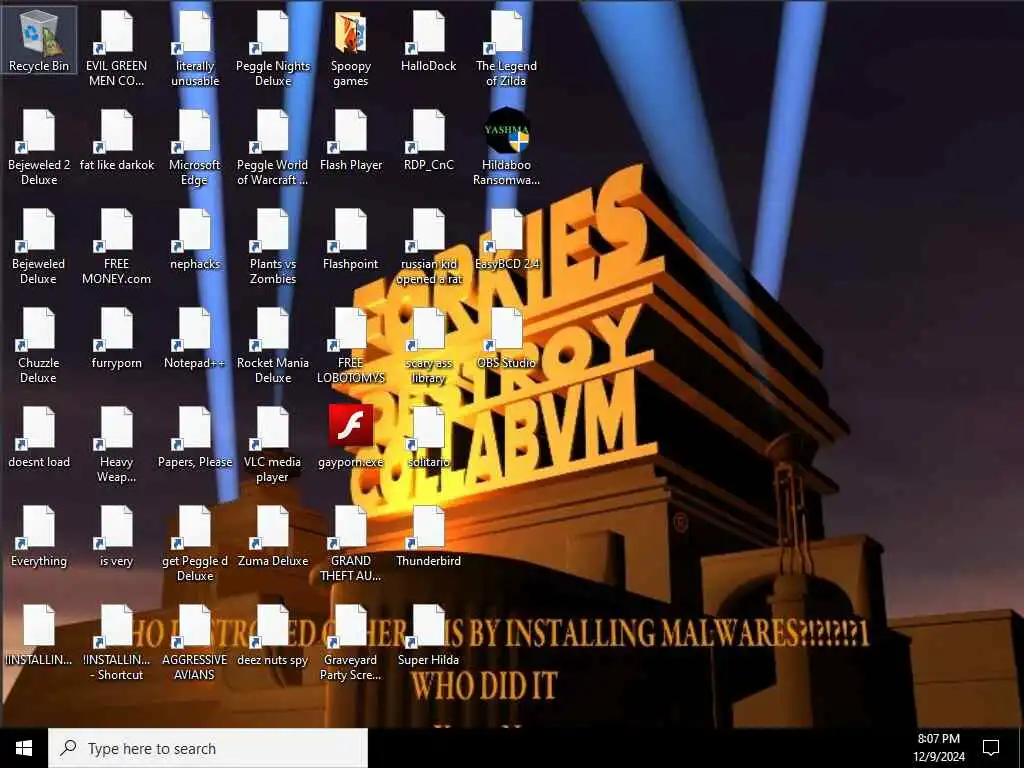Select the !INSTALLIN... file without shortcut arrow
The width and height of the screenshot is (1024, 768).
(x=39, y=636)
